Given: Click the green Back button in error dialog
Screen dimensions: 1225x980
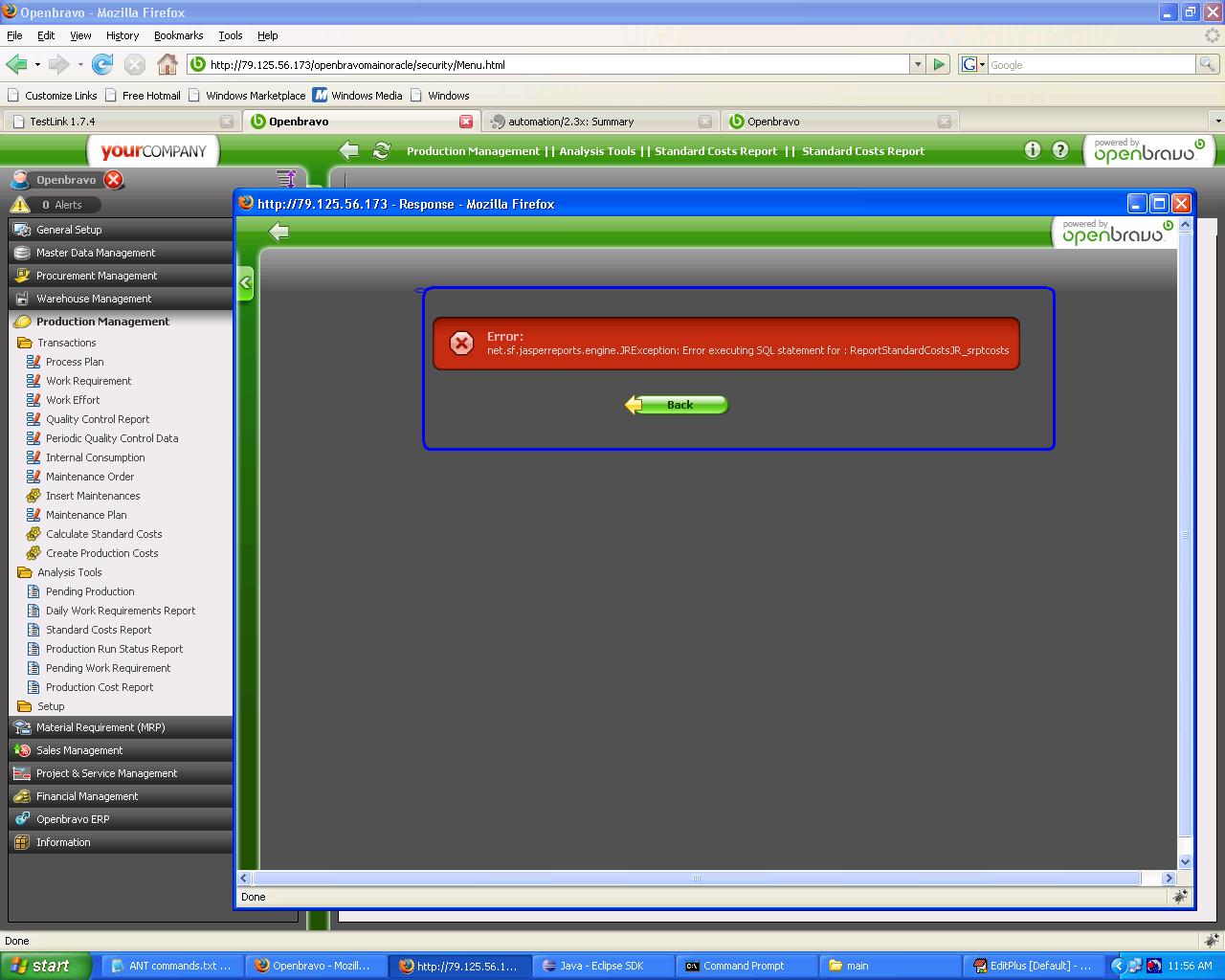Looking at the screenshot, I should (x=677, y=405).
